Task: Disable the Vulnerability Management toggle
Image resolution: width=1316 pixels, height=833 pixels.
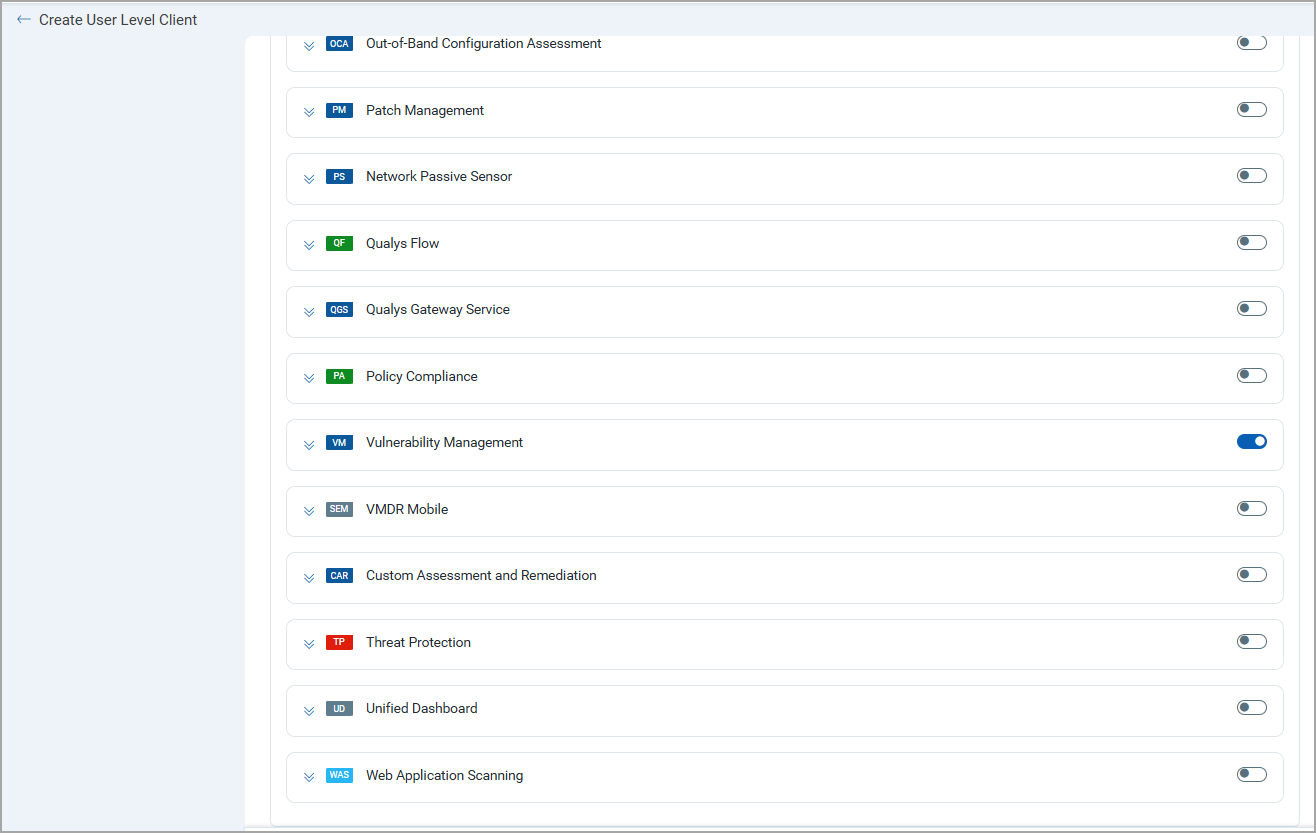Action: (1251, 441)
